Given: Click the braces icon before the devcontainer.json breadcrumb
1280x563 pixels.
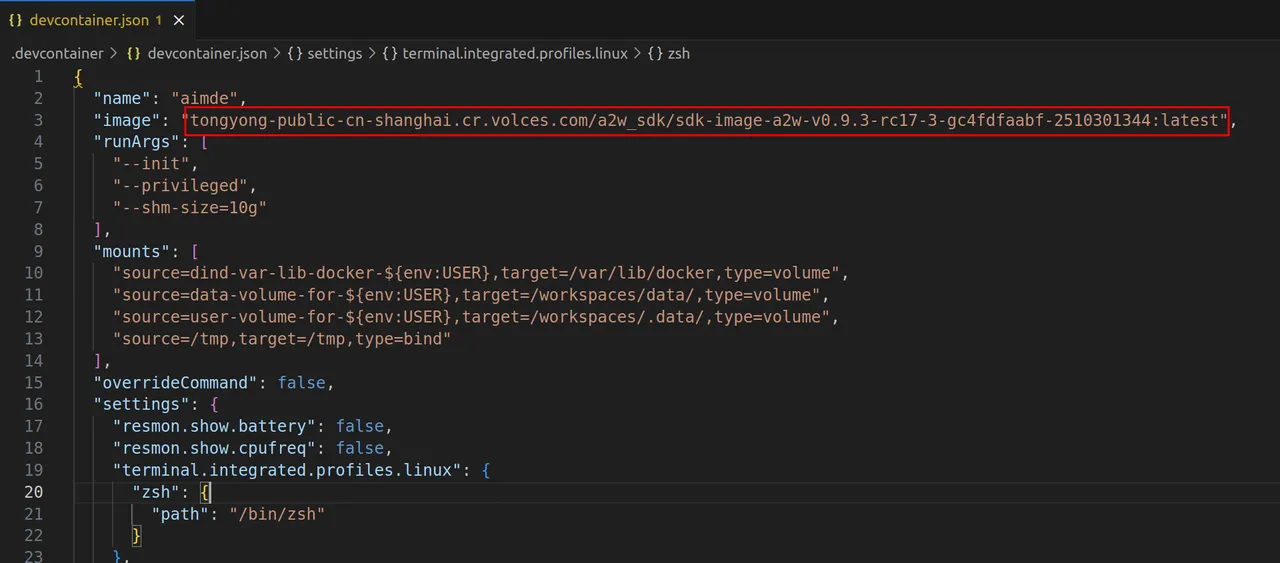Looking at the screenshot, I should point(133,53).
